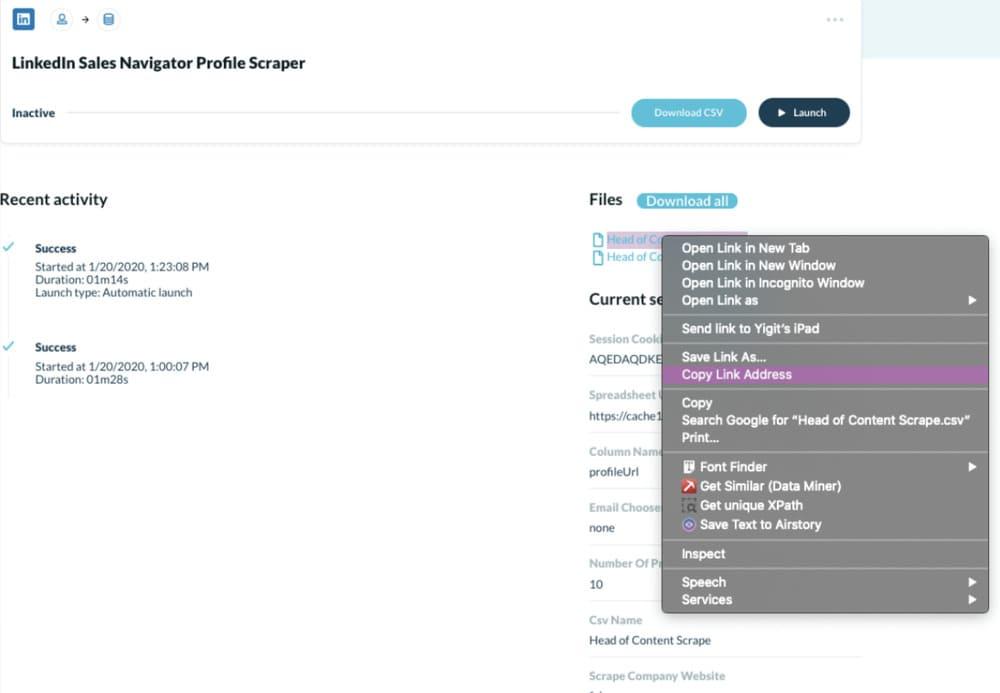Image resolution: width=1000 pixels, height=693 pixels.
Task: Select Get unique XPath menu item
Action: [x=825, y=505]
